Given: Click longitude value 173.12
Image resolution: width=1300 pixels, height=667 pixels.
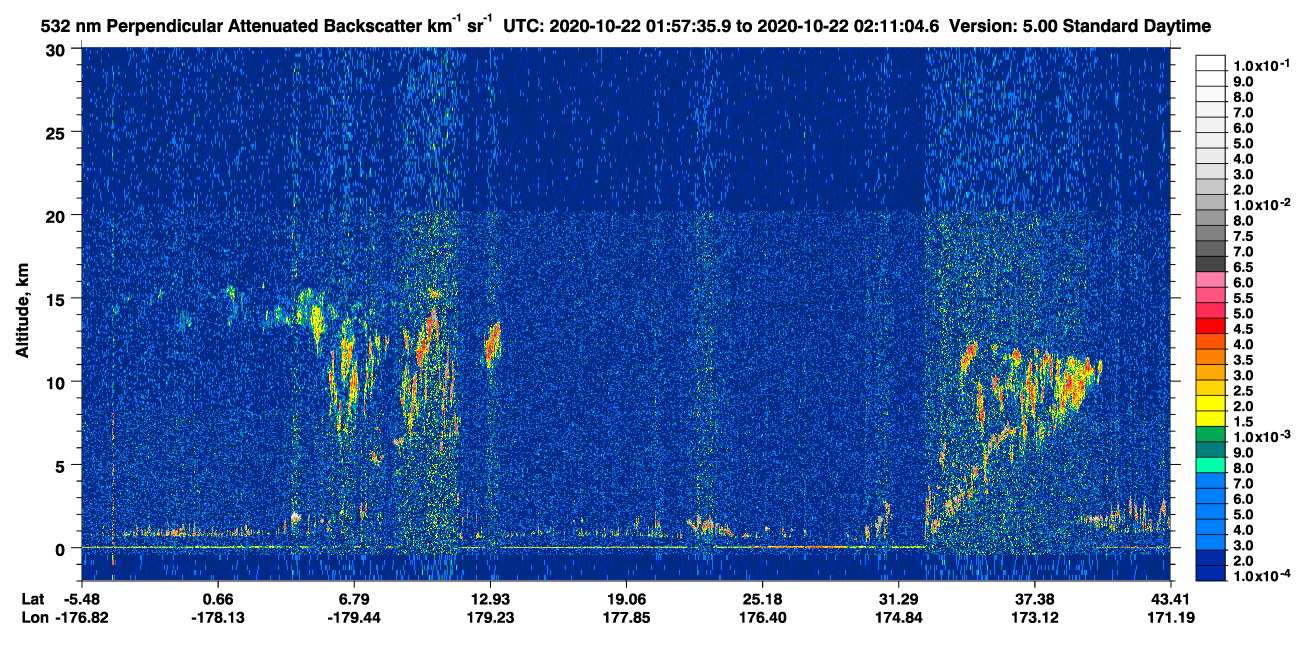Looking at the screenshot, I should click(1034, 617).
